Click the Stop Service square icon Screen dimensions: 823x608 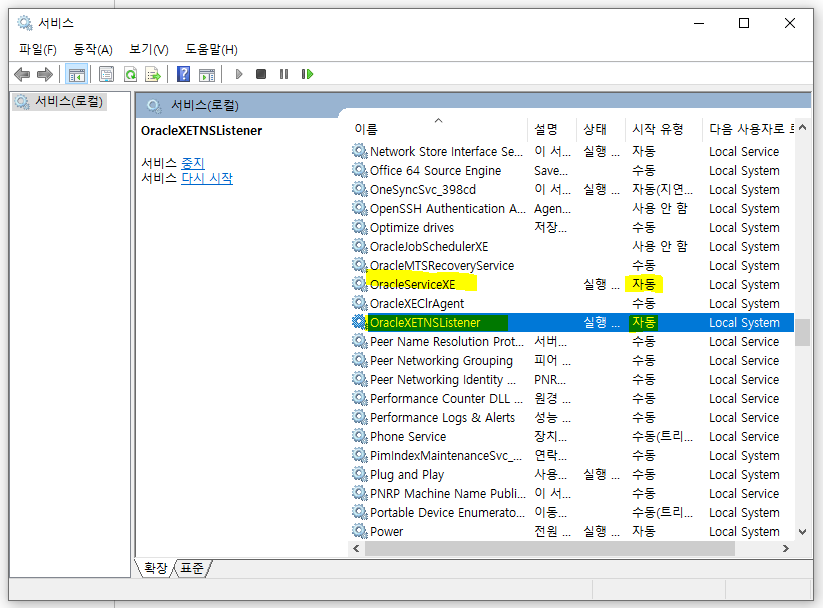(x=261, y=75)
